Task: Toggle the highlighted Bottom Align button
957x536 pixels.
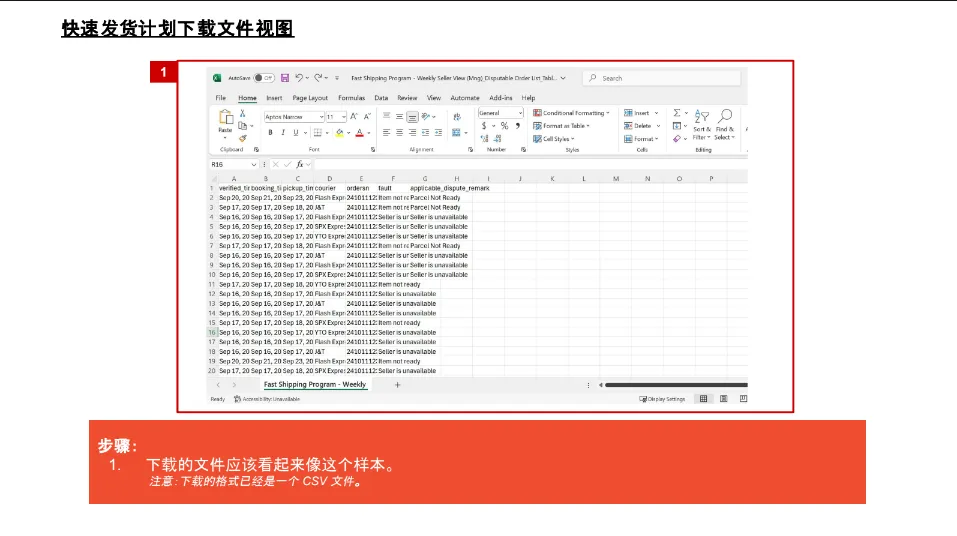Action: pos(413,116)
